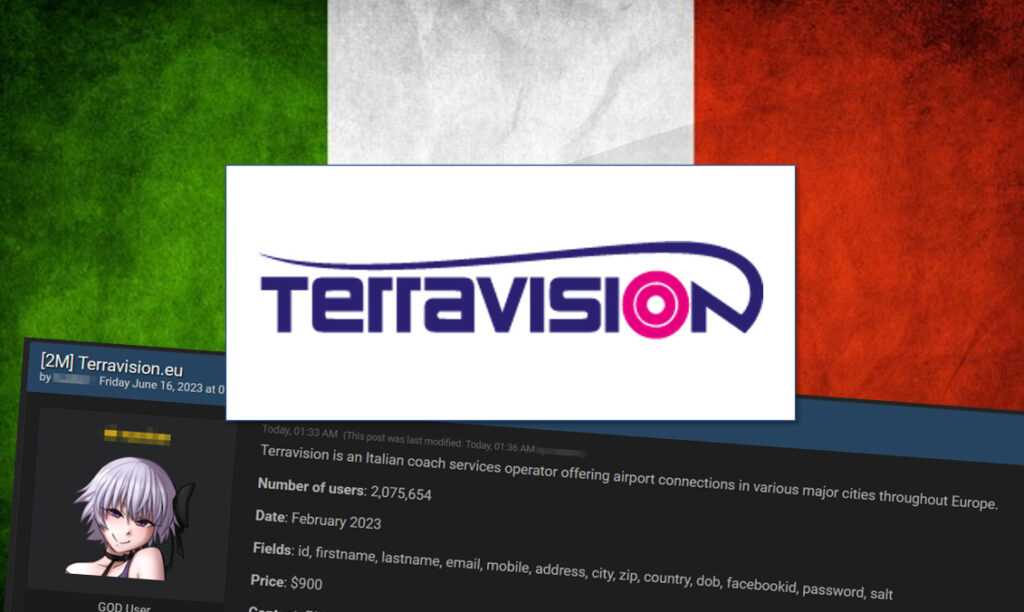This screenshot has height=612, width=1024.
Task: Click the "Price: $900" line
Action: pyautogui.click(x=286, y=581)
